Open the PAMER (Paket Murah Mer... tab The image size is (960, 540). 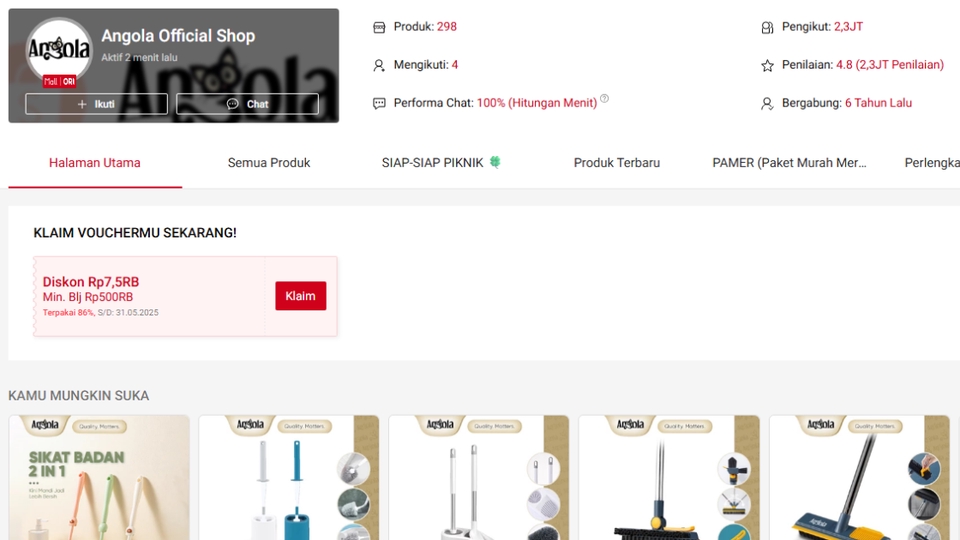[789, 163]
